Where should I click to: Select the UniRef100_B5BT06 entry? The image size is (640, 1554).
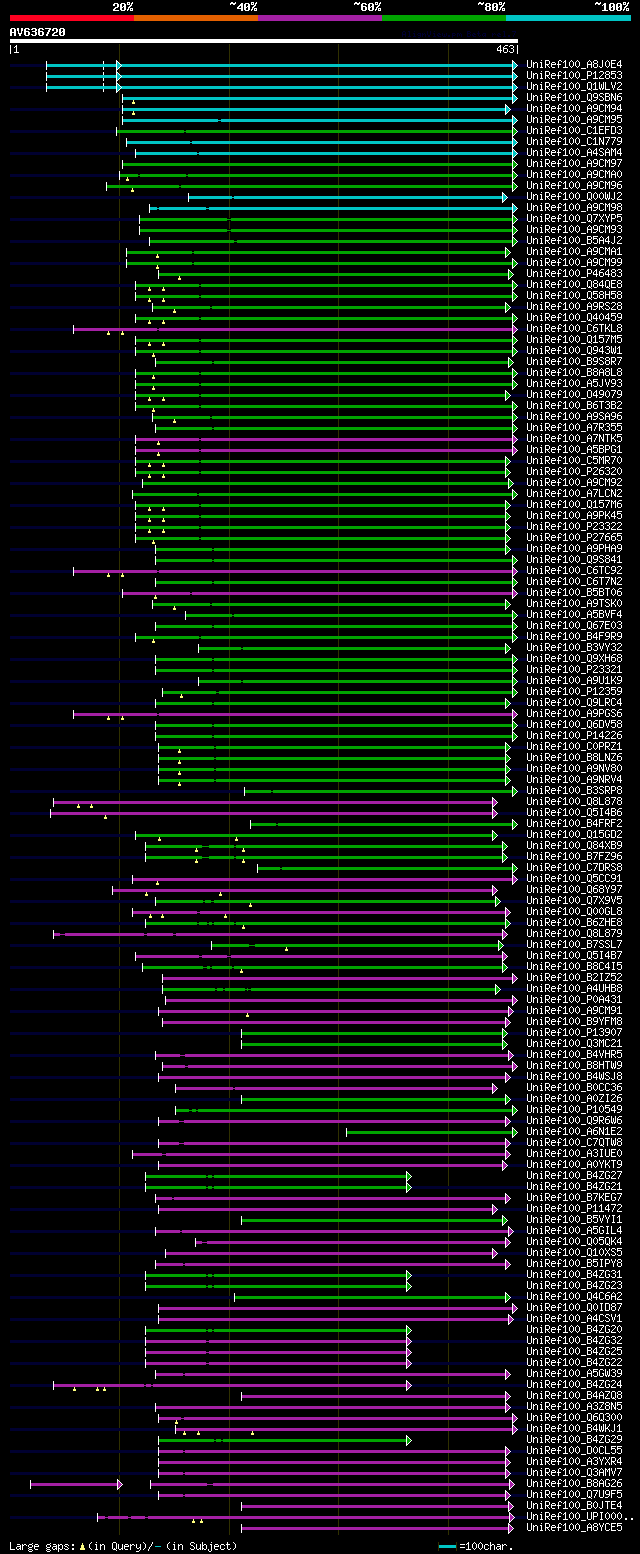574,592
